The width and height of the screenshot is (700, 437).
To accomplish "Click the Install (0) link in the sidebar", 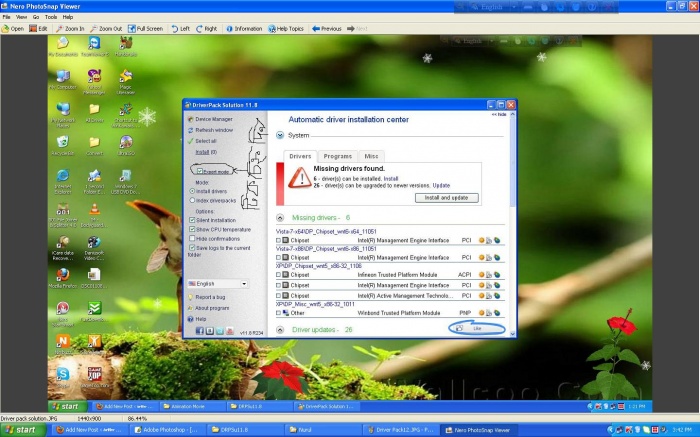I will point(206,152).
